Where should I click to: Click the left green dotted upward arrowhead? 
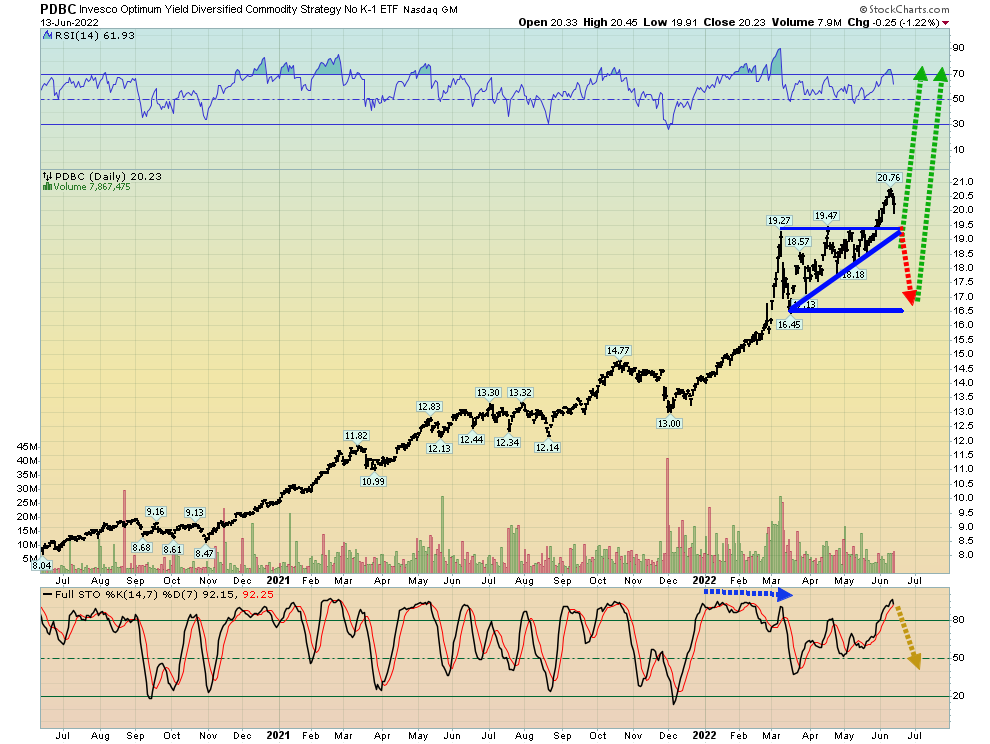(920, 72)
